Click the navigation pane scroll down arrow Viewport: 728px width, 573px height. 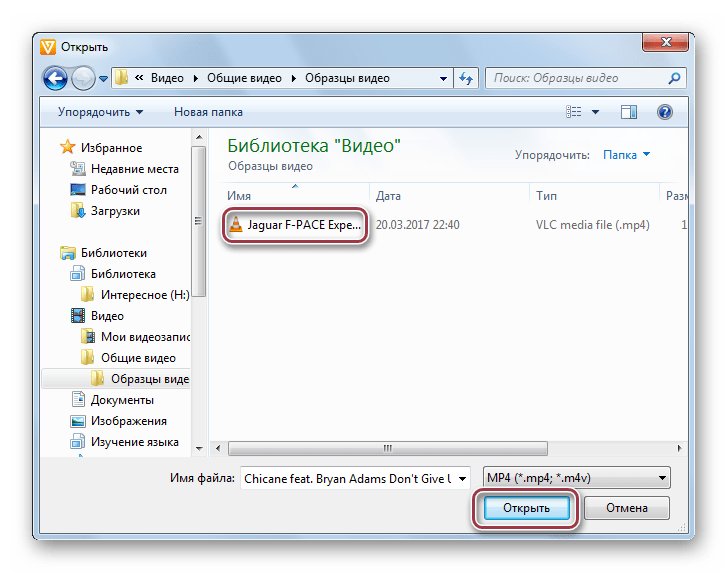(x=199, y=448)
